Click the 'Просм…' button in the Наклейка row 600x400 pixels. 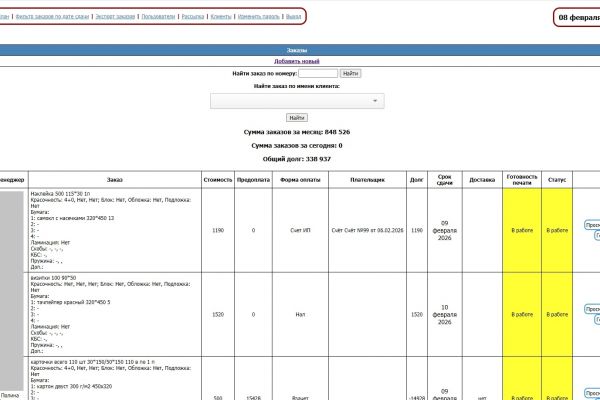[592, 225]
